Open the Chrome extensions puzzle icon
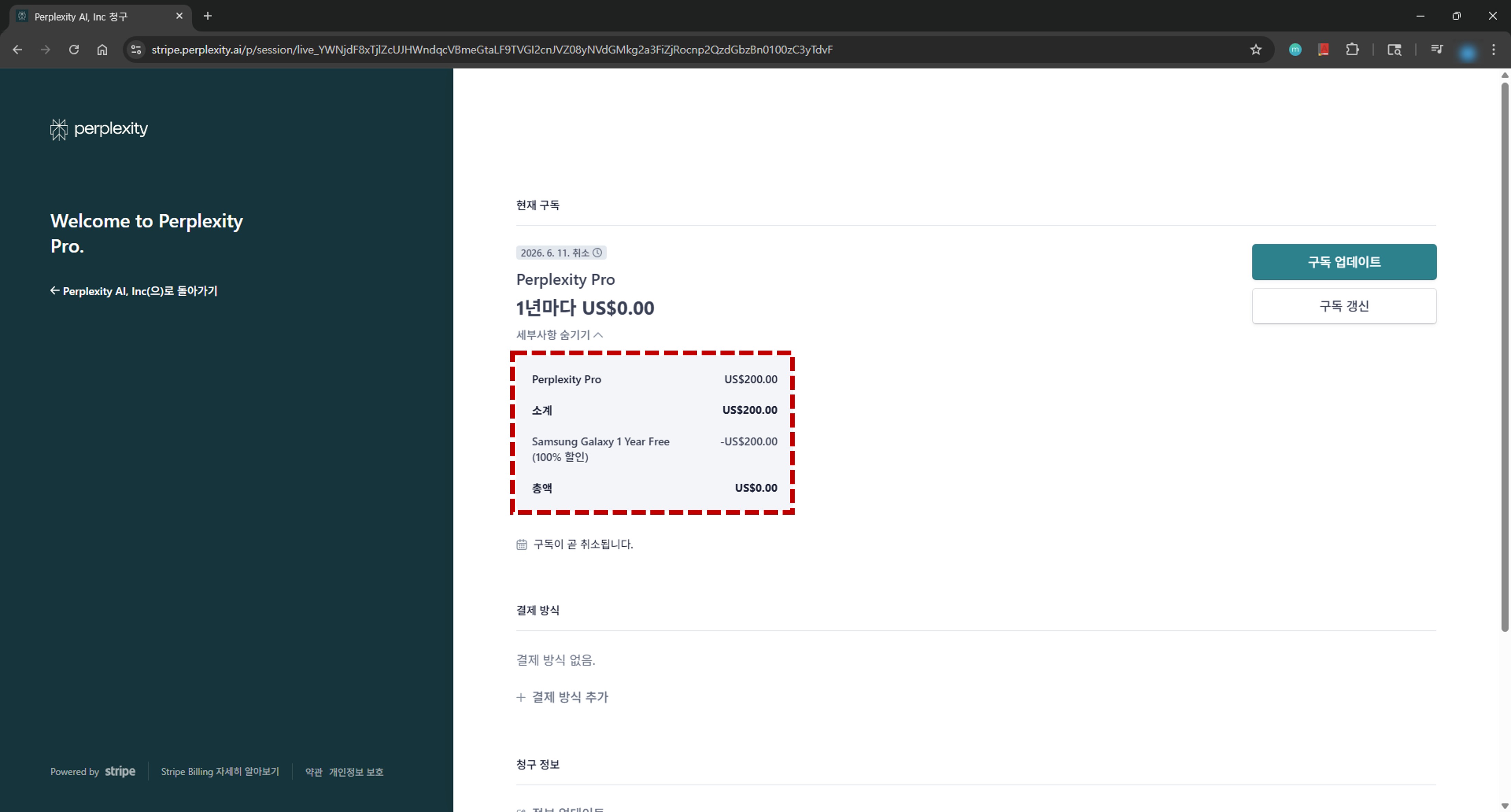The height and width of the screenshot is (812, 1511). click(1353, 50)
